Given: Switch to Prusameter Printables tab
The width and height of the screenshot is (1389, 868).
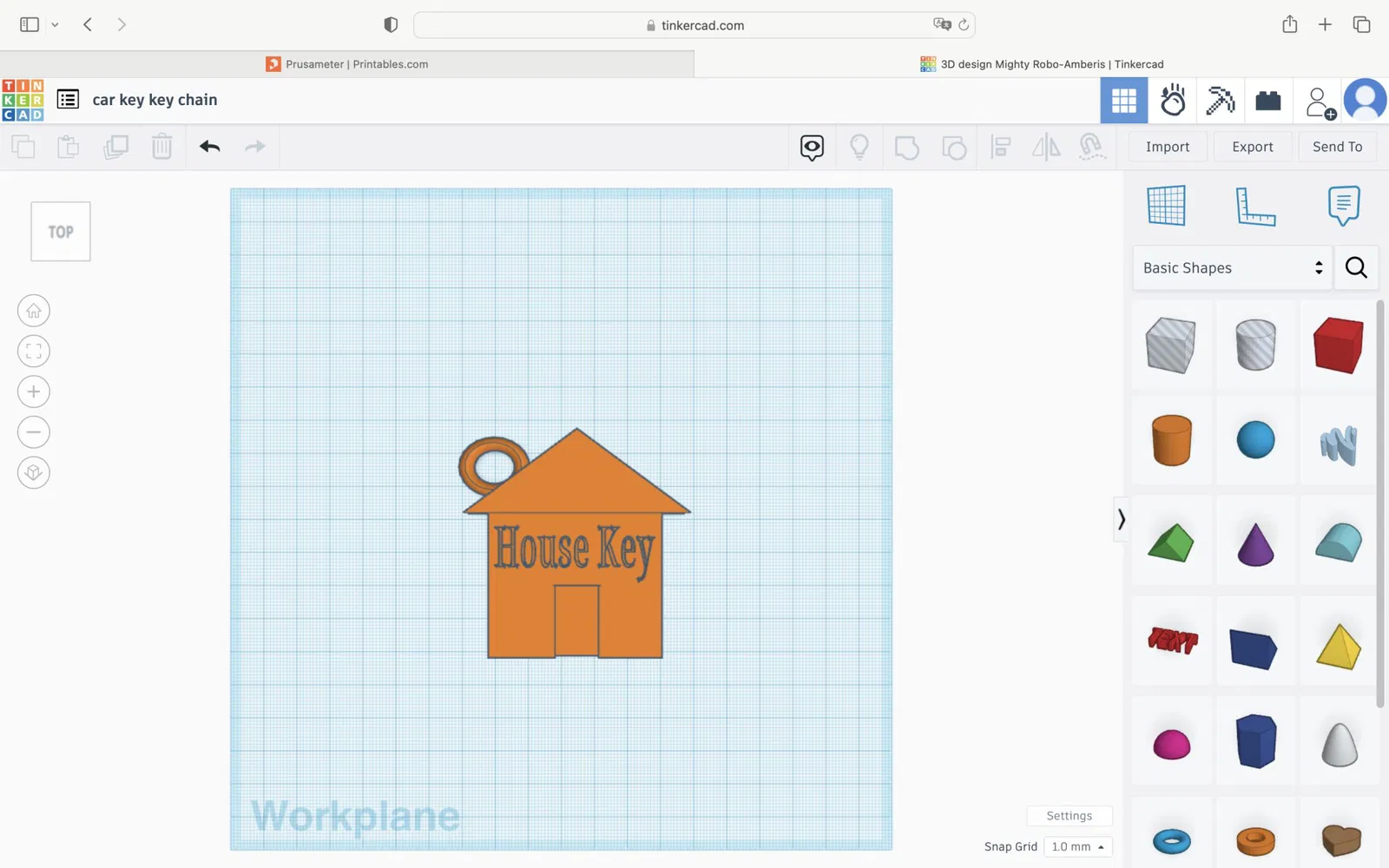Looking at the screenshot, I should click(x=347, y=64).
